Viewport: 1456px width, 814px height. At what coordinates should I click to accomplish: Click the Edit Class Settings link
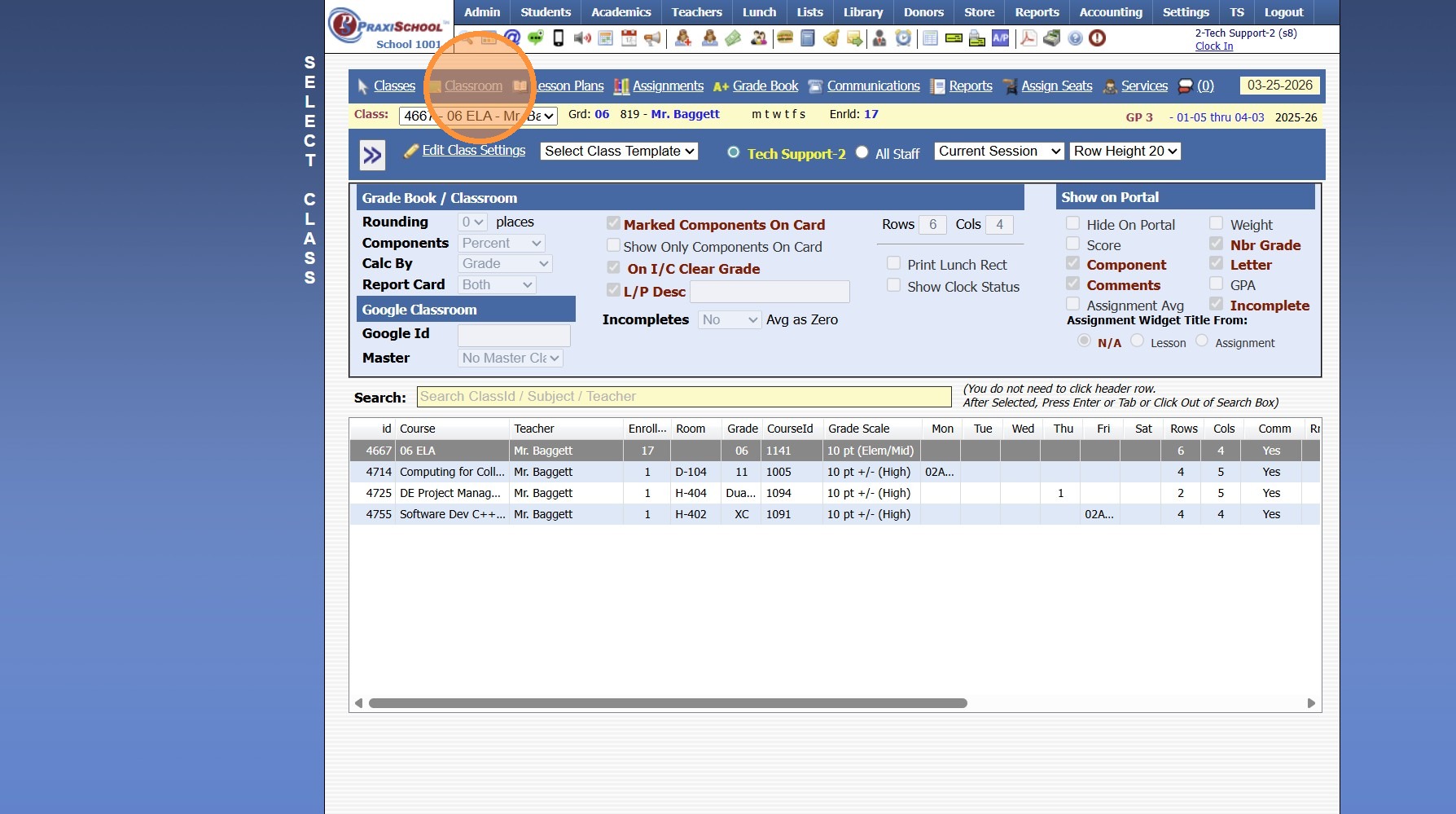click(x=473, y=150)
